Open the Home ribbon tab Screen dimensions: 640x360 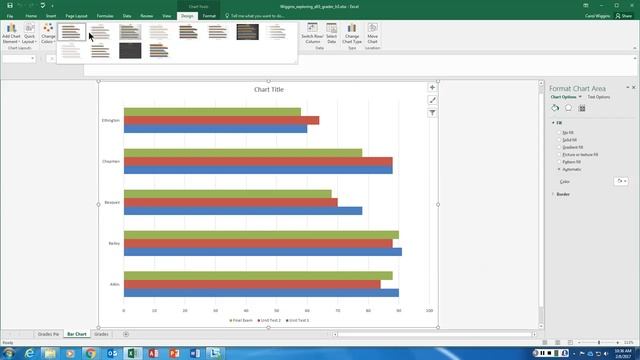[x=31, y=16]
